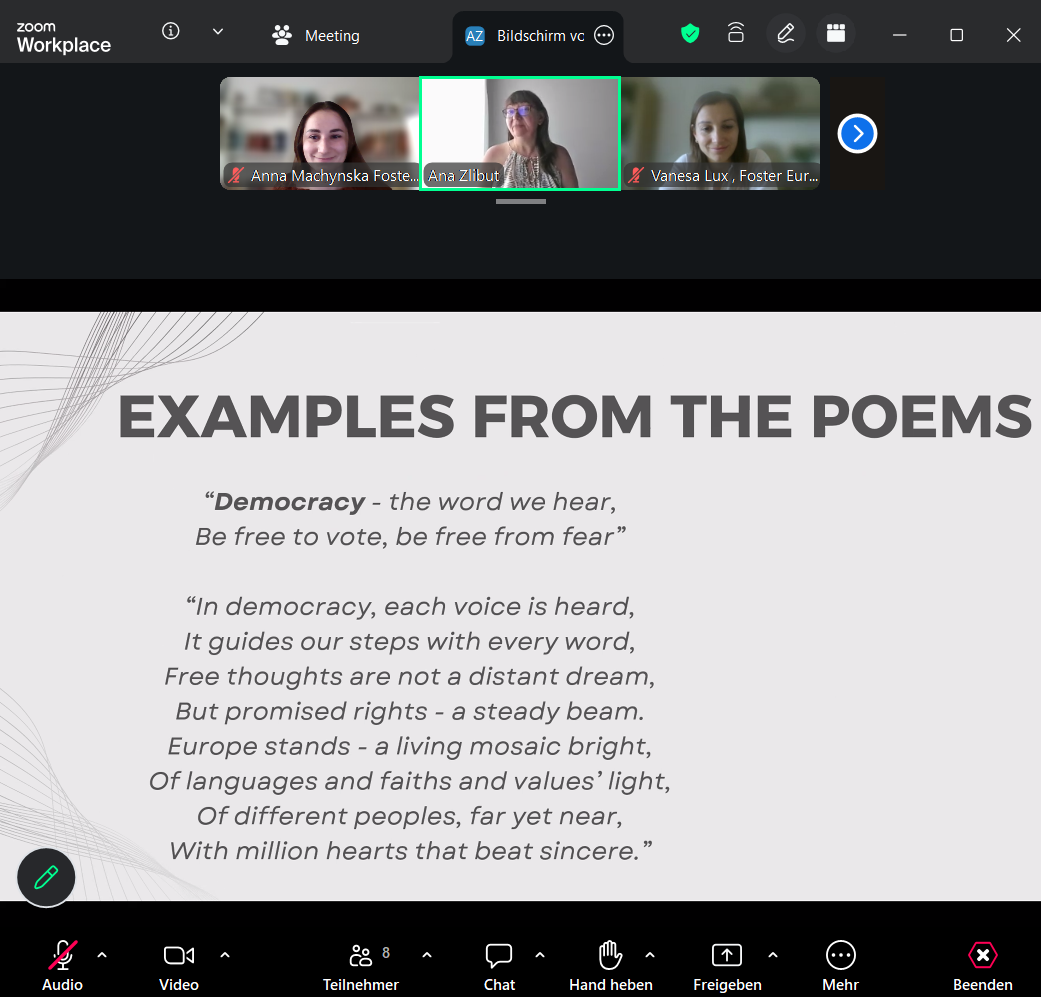Maximize the Zoom window
The image size is (1041, 997).
(957, 35)
